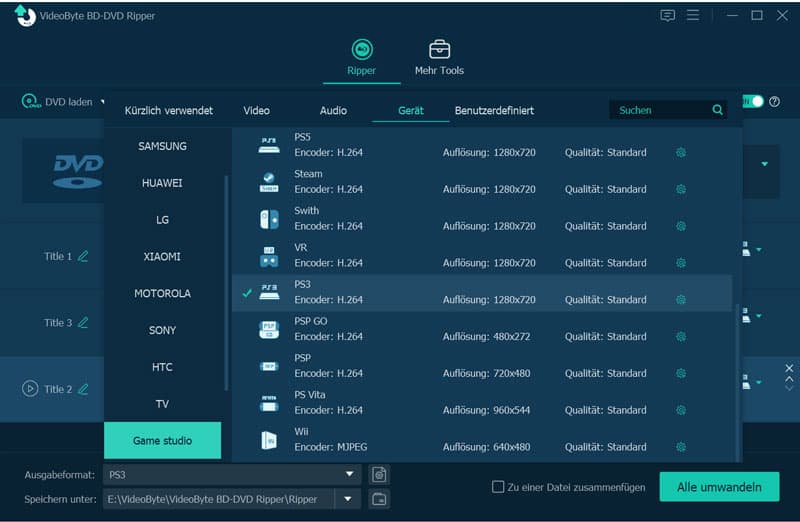
Task: Expand the DVD info panel arrow
Action: pyautogui.click(x=764, y=164)
